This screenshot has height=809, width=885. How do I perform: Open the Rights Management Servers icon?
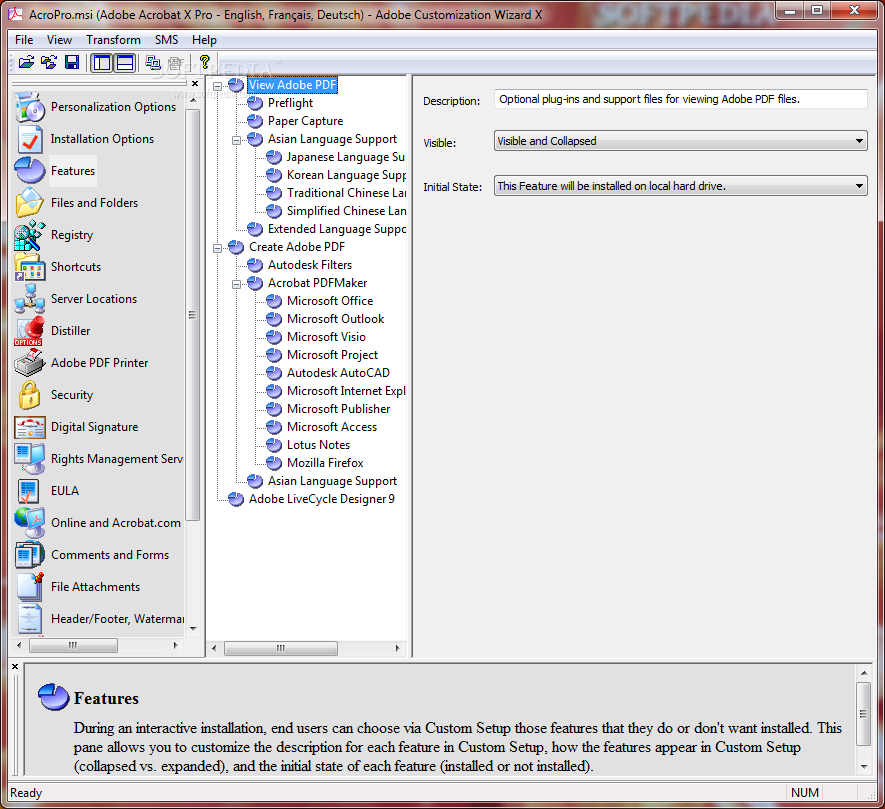(x=30, y=459)
